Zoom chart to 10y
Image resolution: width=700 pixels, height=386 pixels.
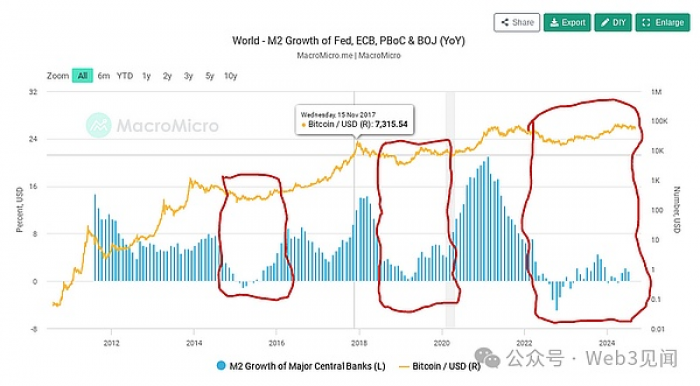tap(230, 76)
